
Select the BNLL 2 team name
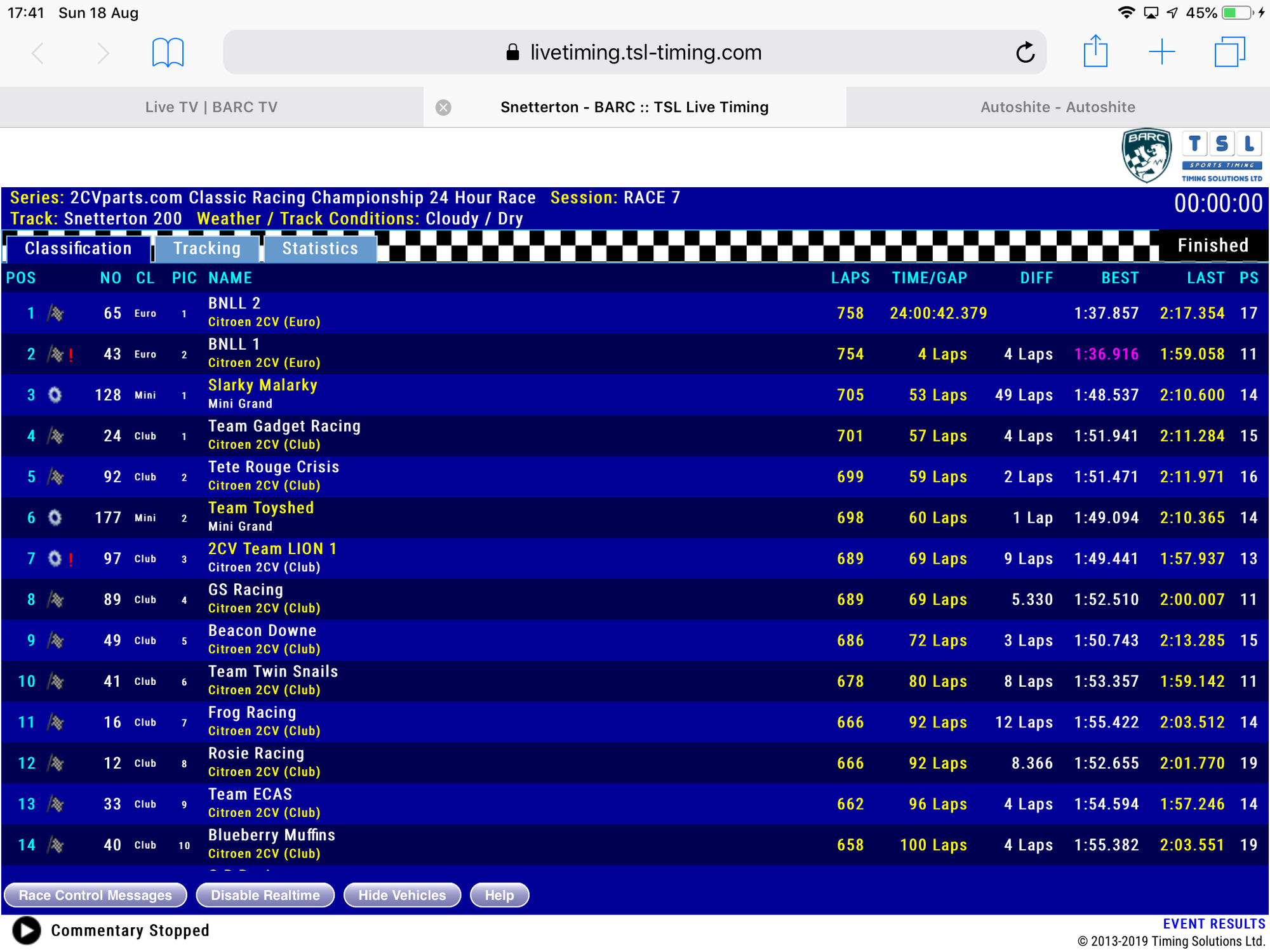tap(234, 303)
